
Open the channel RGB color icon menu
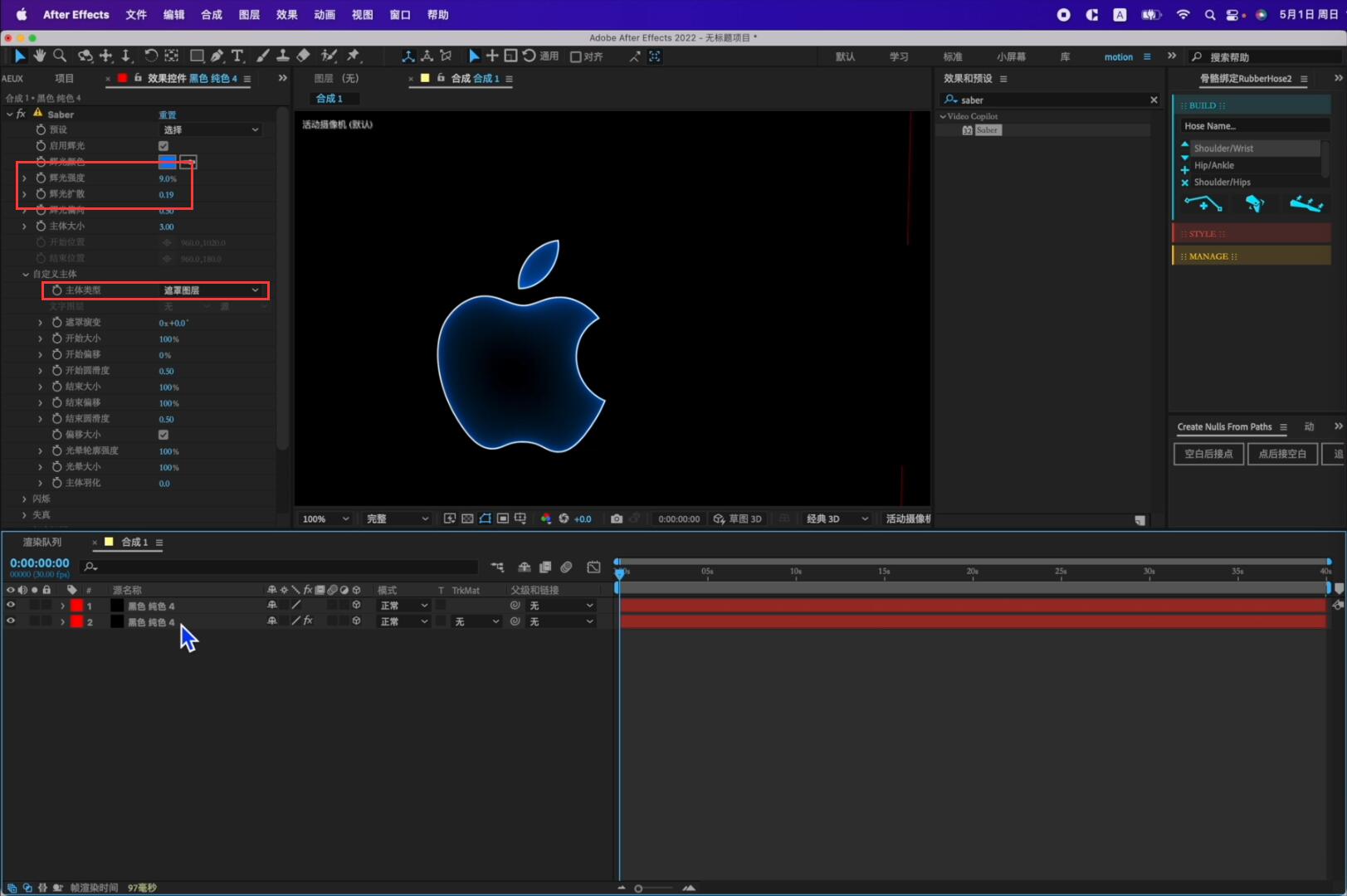546,519
